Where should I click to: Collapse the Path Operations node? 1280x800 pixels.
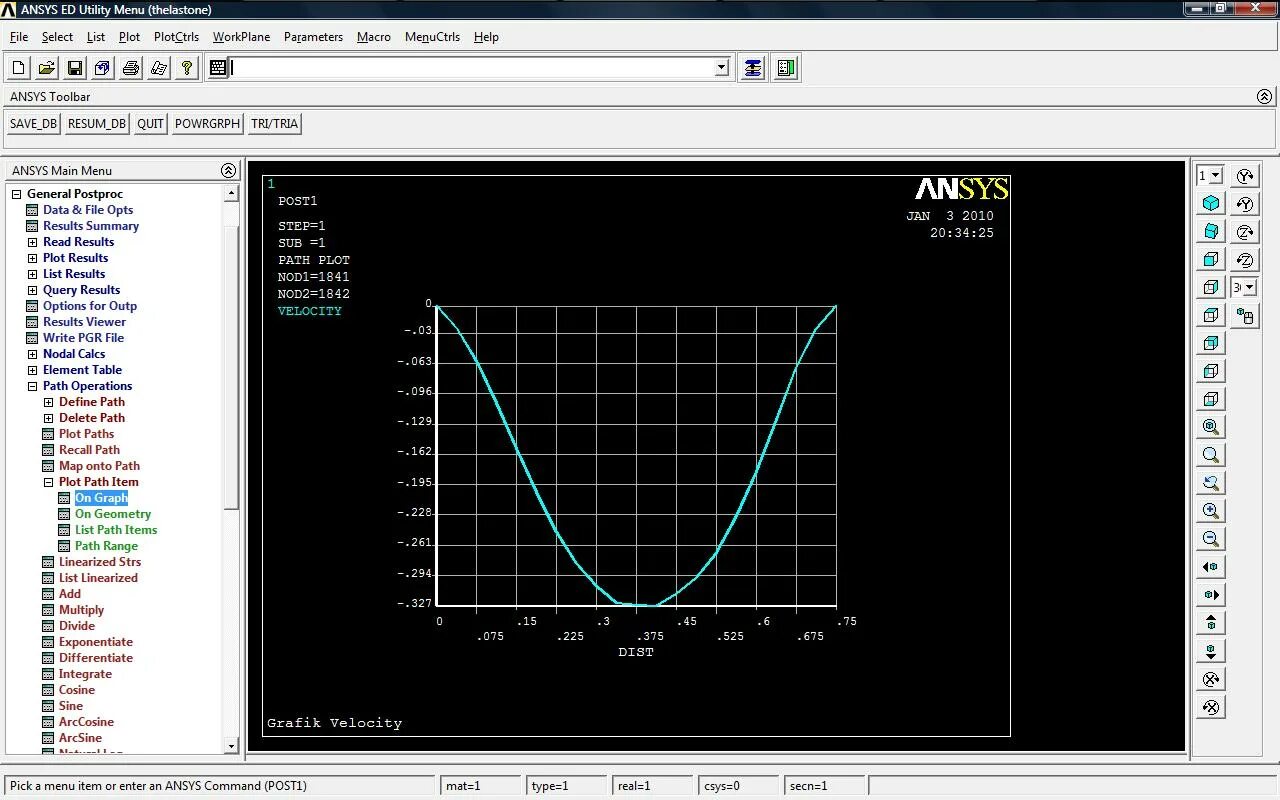coord(32,386)
